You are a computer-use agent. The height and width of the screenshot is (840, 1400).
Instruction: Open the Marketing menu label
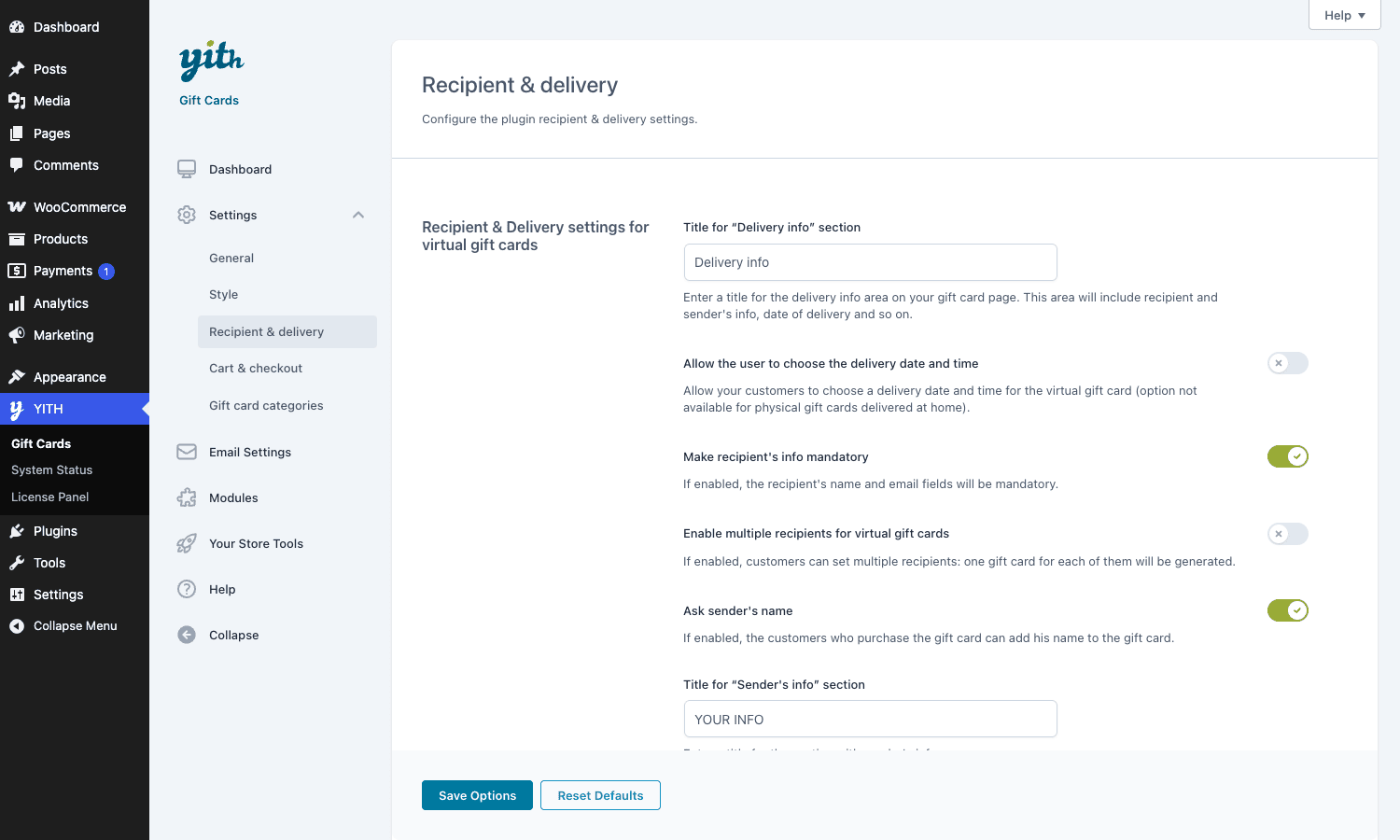[63, 335]
